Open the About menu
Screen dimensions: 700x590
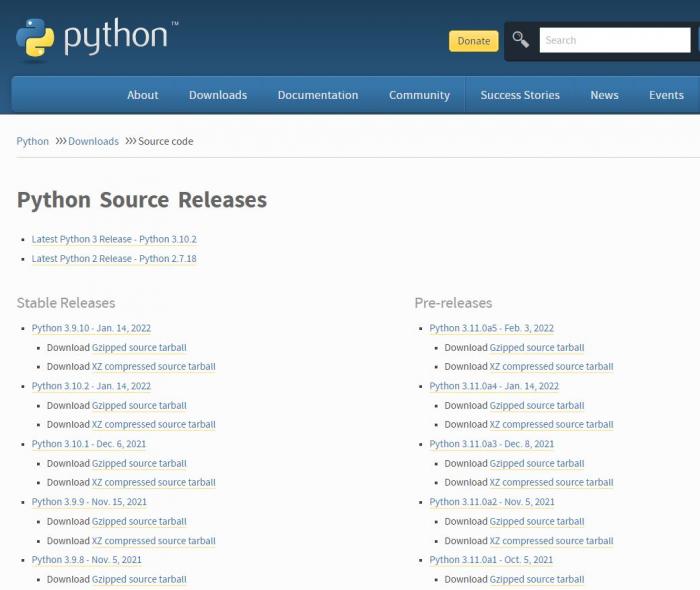(x=142, y=95)
